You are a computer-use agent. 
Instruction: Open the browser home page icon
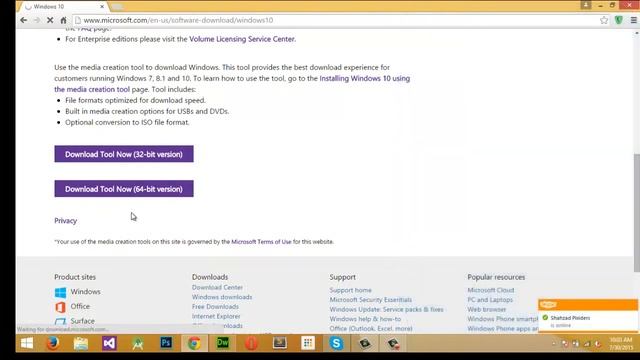(63, 20)
